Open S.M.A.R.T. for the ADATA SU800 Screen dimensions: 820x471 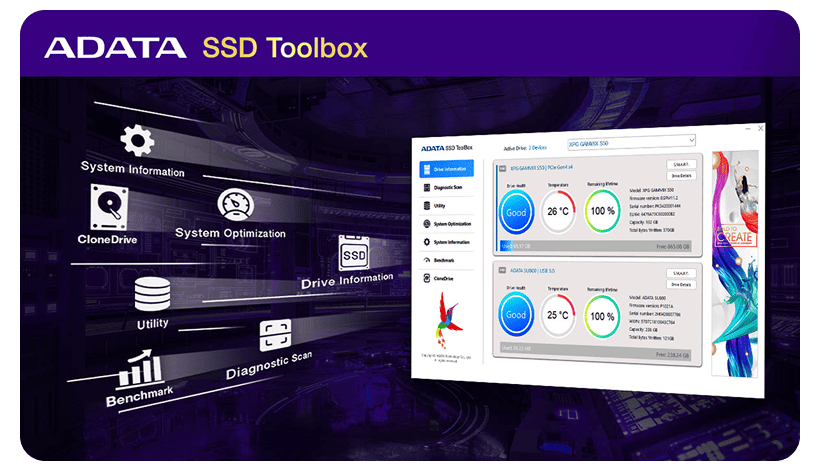click(681, 273)
